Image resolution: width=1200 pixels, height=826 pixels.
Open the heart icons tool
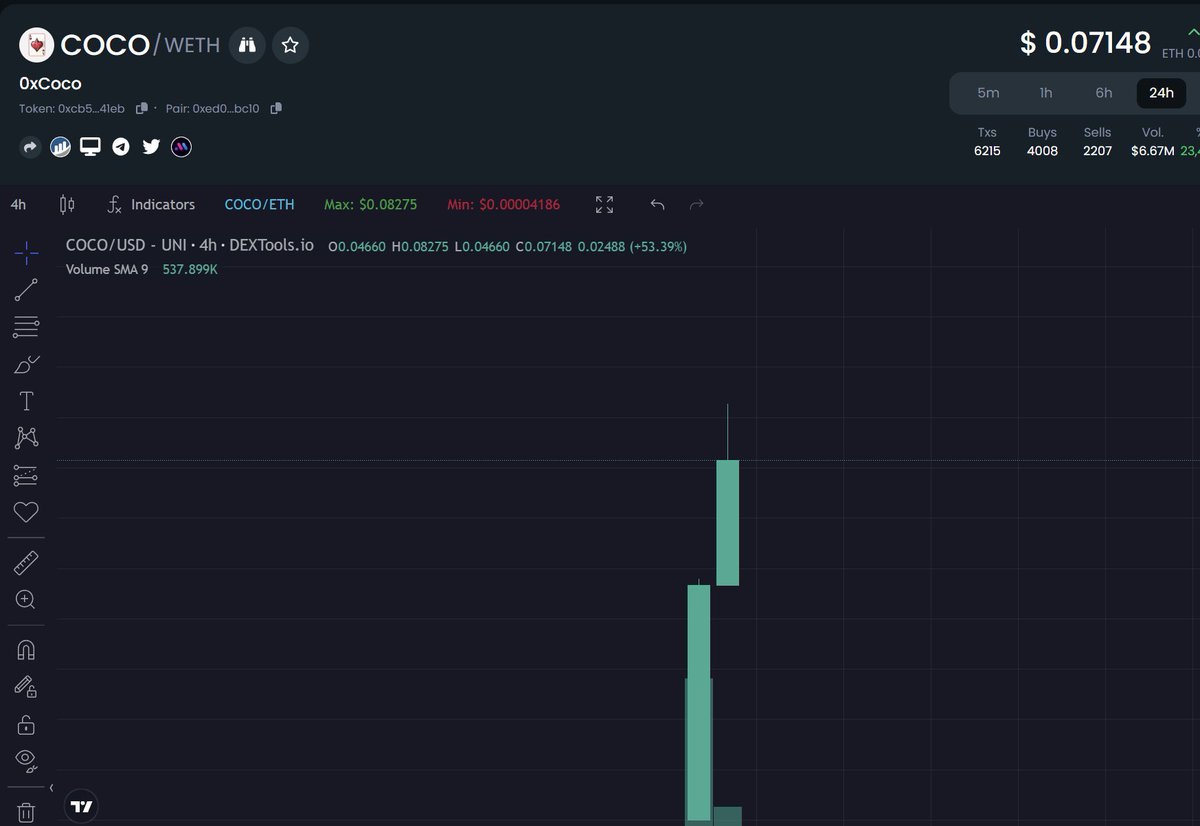[x=26, y=512]
